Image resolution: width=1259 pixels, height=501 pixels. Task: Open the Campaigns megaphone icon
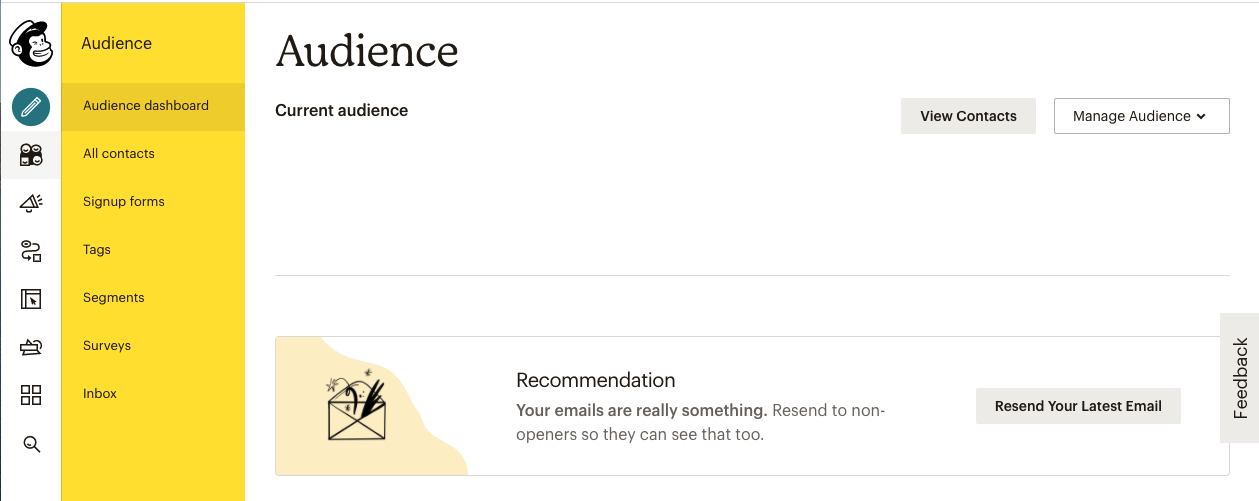[31, 203]
